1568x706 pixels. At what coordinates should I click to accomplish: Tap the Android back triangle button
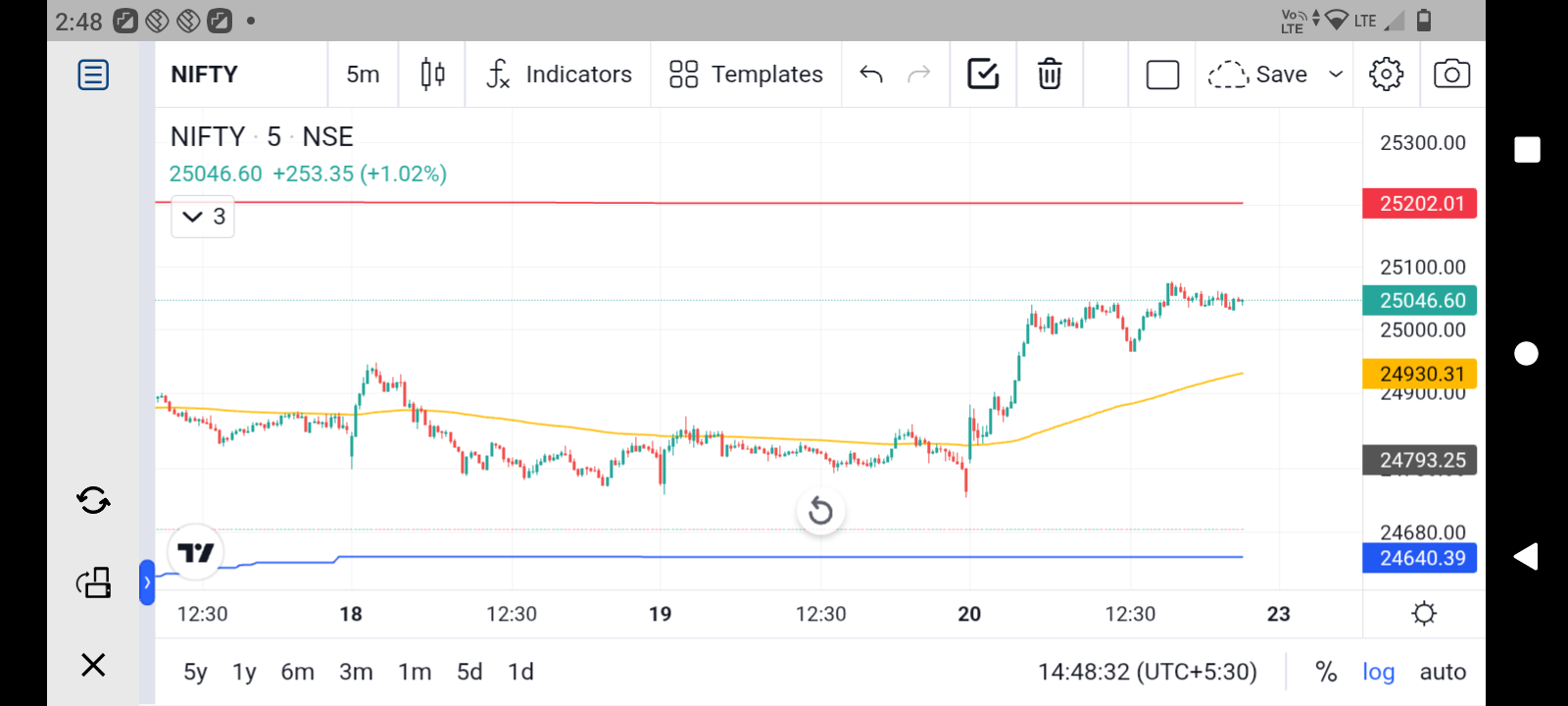(x=1525, y=556)
